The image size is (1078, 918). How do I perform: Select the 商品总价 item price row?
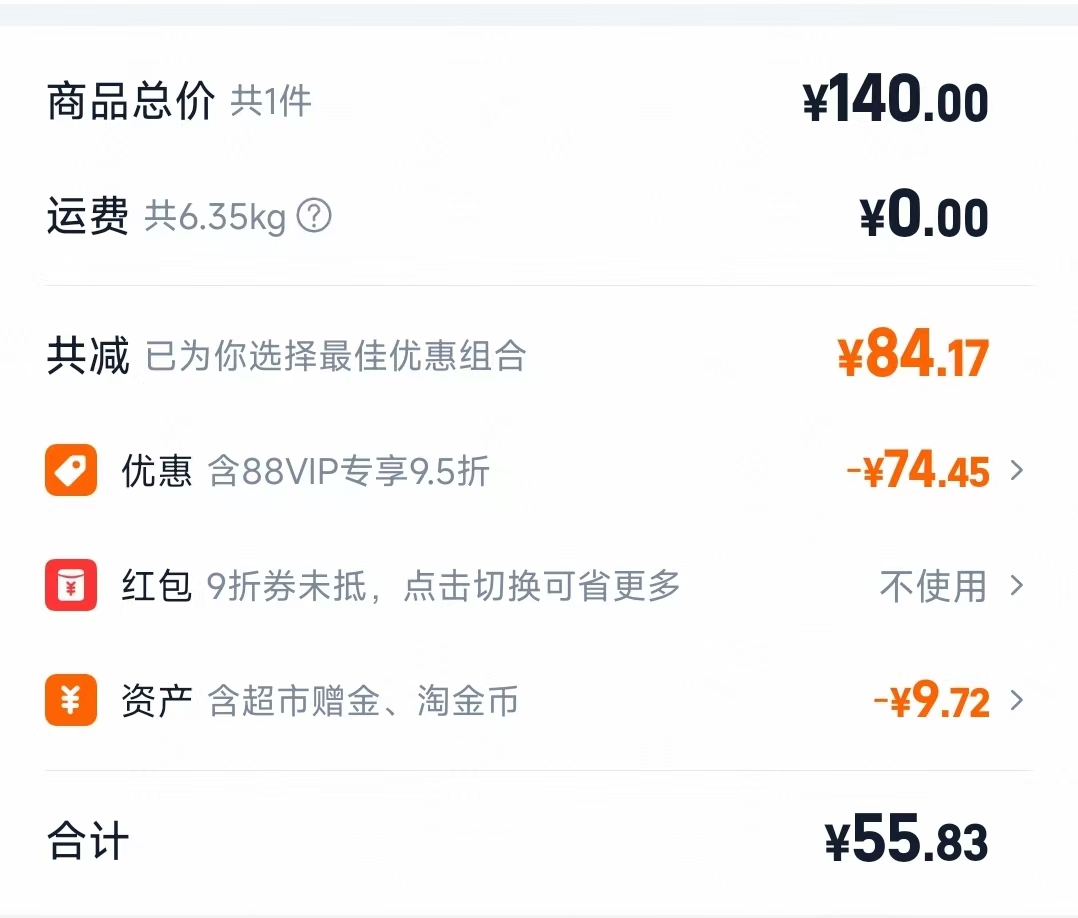130,99
